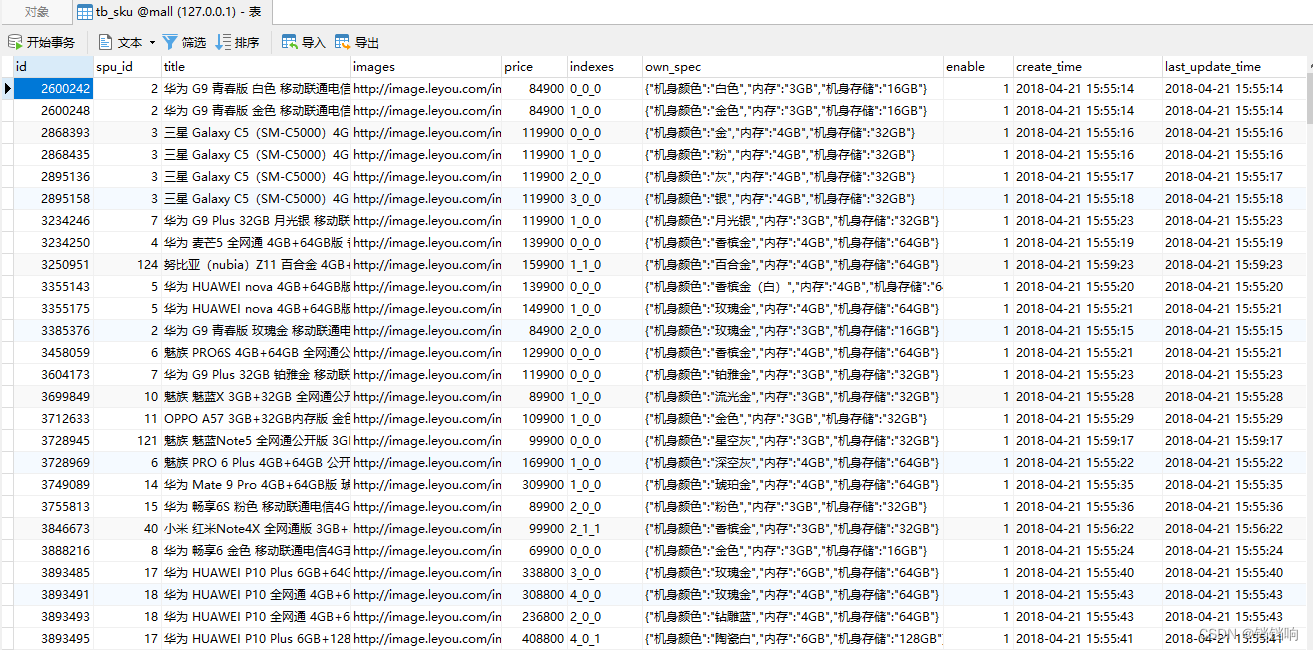The width and height of the screenshot is (1313, 650).
Task: Click the enable column header
Action: 978,67
